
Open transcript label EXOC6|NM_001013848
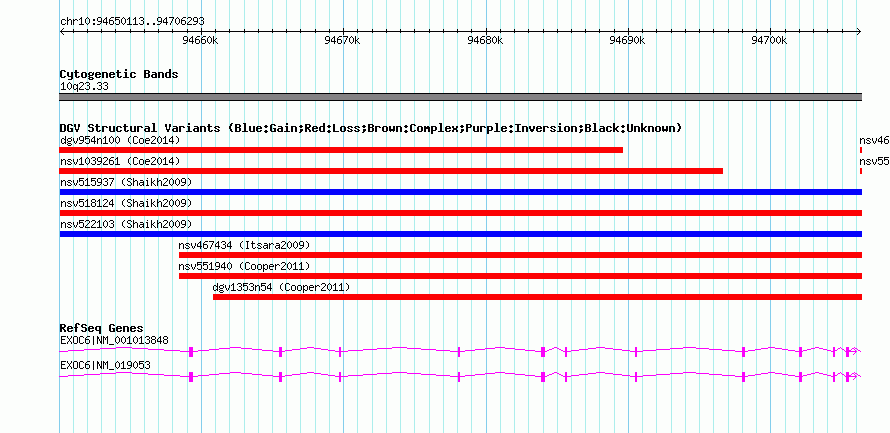[114, 340]
